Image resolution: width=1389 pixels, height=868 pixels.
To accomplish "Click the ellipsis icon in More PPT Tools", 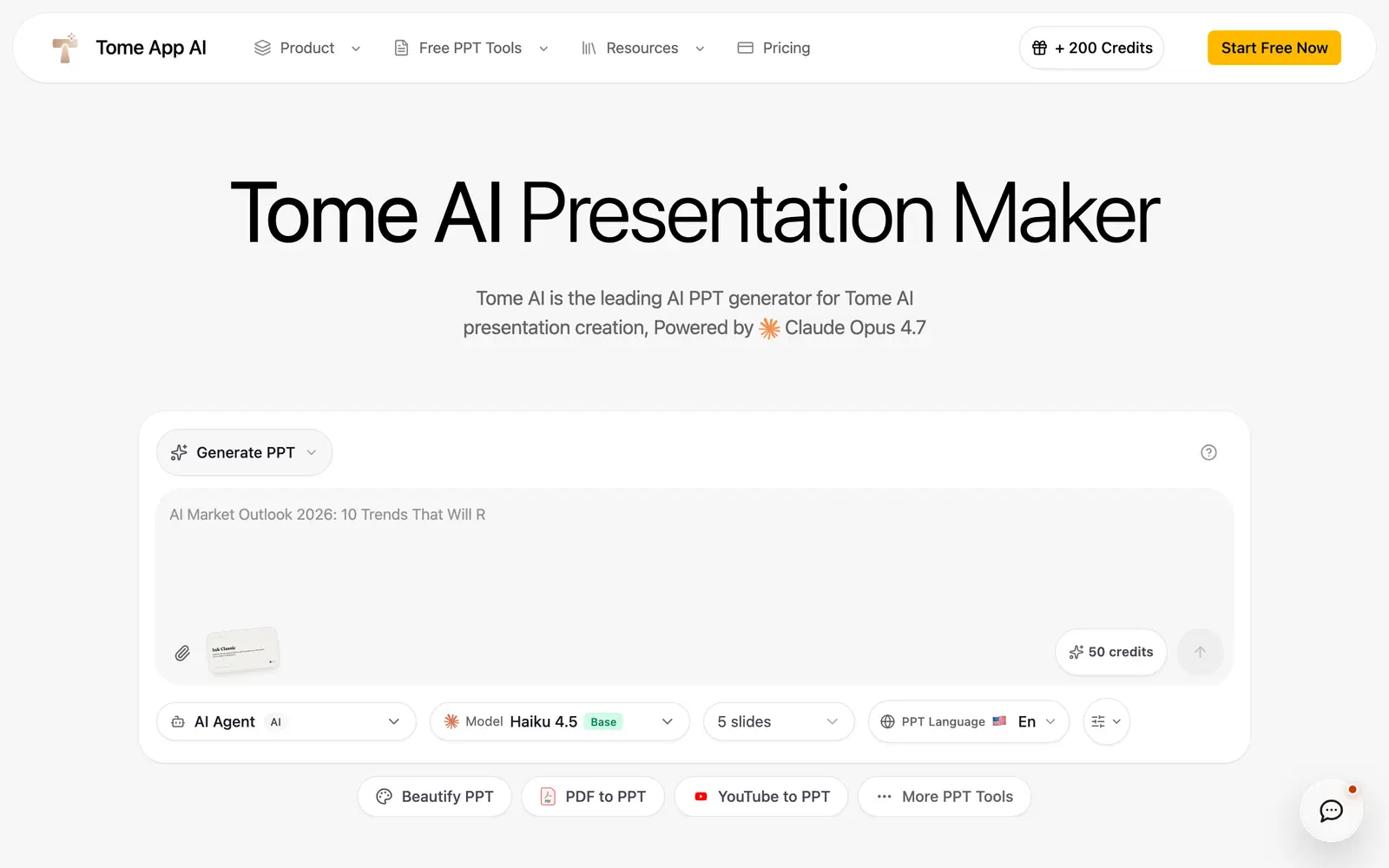I will (884, 796).
